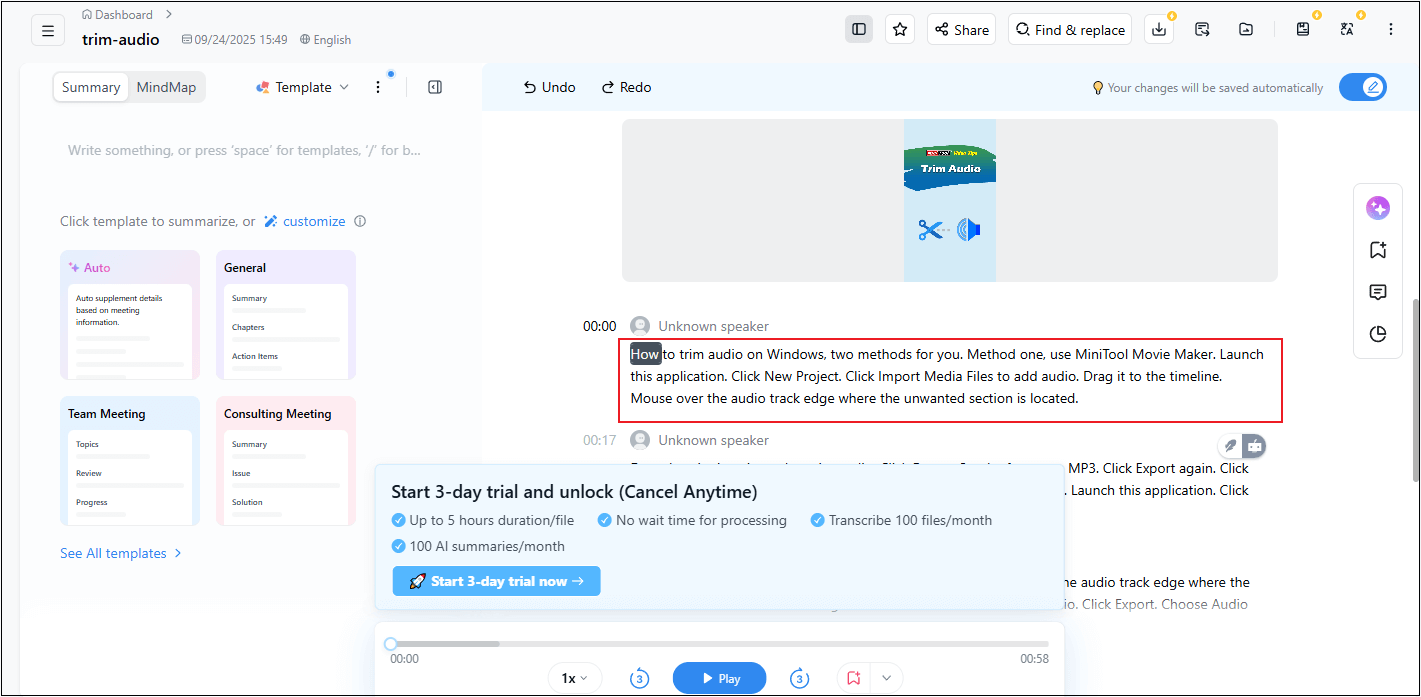Click Unknown speaker label at 00:00
Screen dimensions: 1421x697
(714, 326)
